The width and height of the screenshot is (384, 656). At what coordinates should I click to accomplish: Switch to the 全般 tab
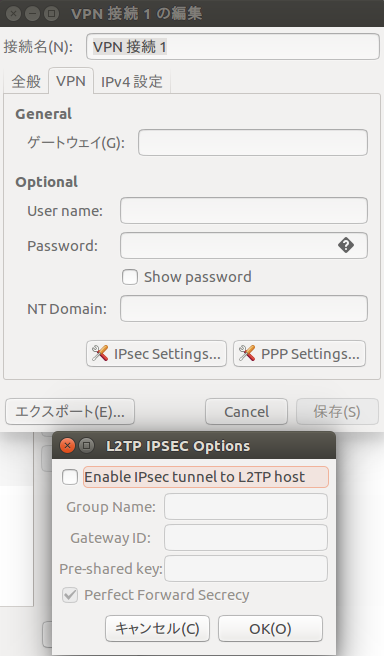point(26,82)
